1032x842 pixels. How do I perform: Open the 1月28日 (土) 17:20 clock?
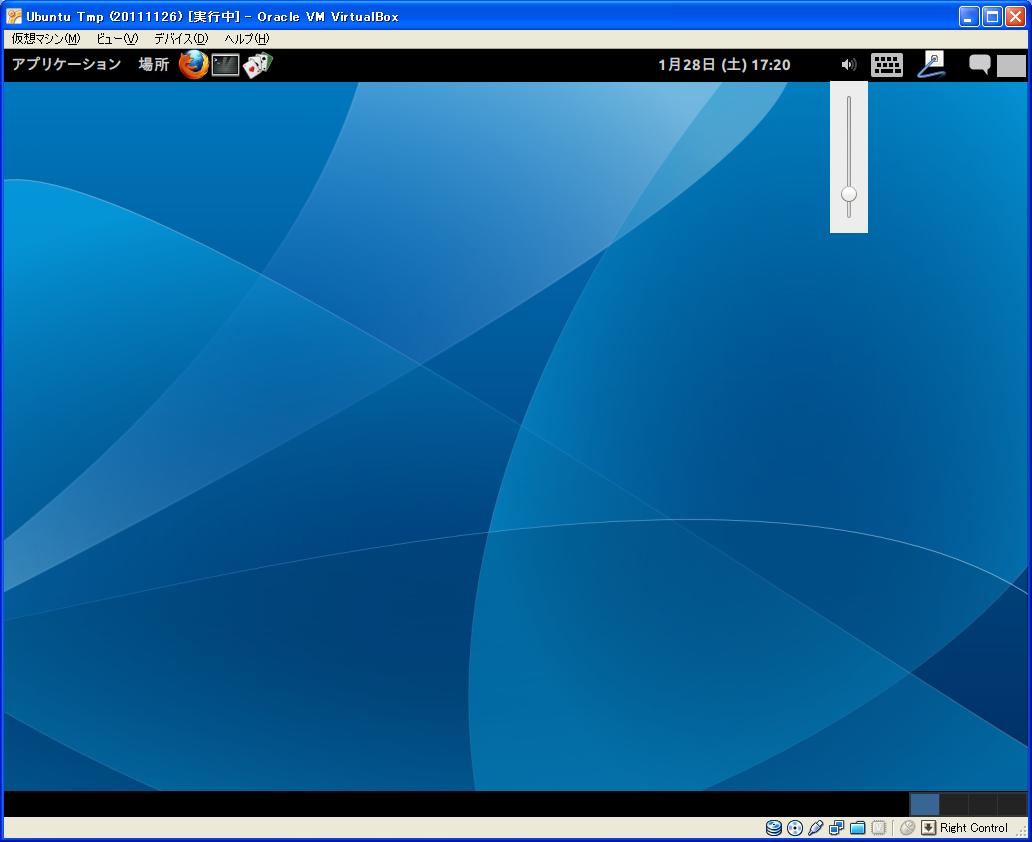click(725, 65)
